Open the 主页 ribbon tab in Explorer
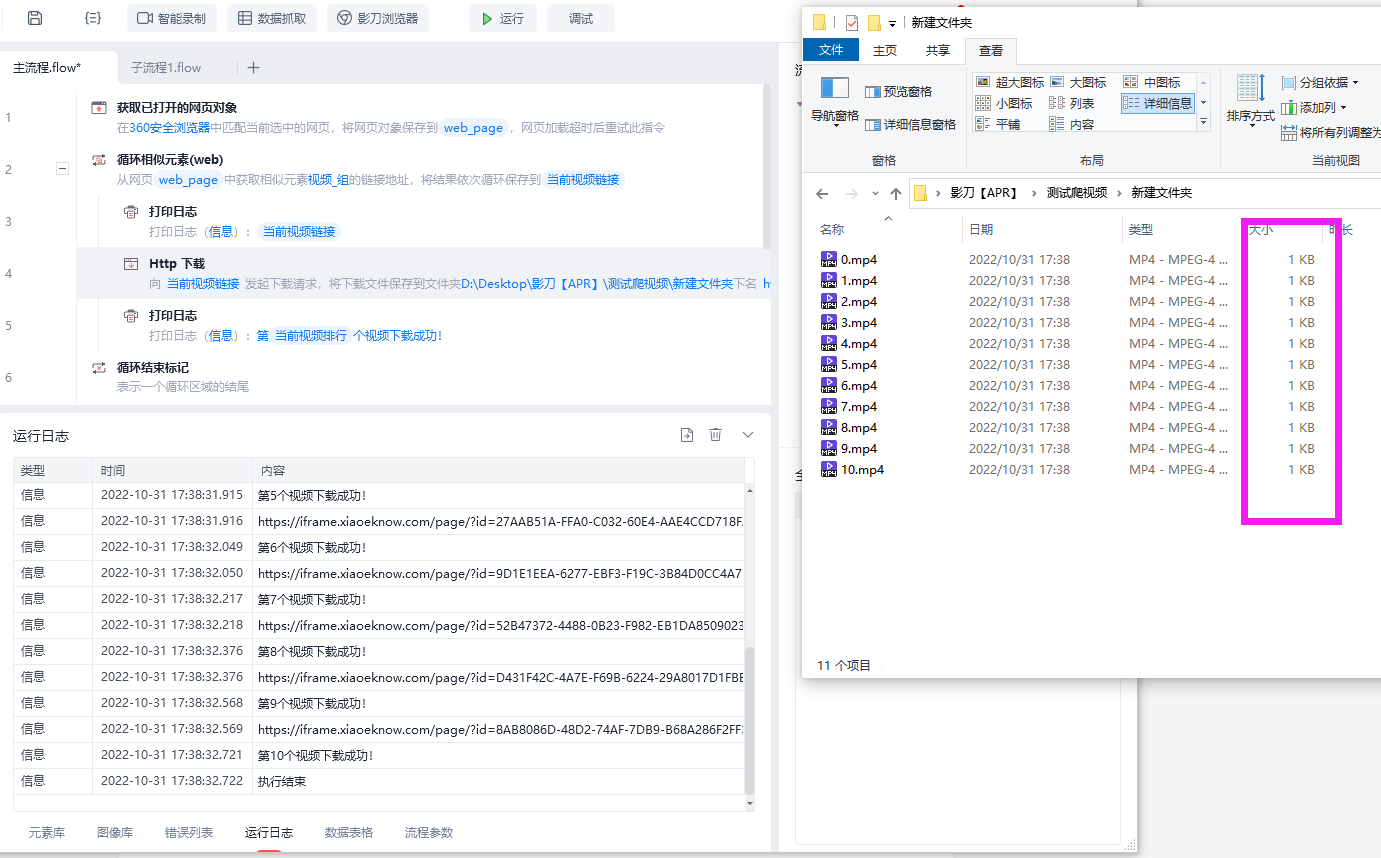Screen dimensions: 1381x858 [x=885, y=50]
